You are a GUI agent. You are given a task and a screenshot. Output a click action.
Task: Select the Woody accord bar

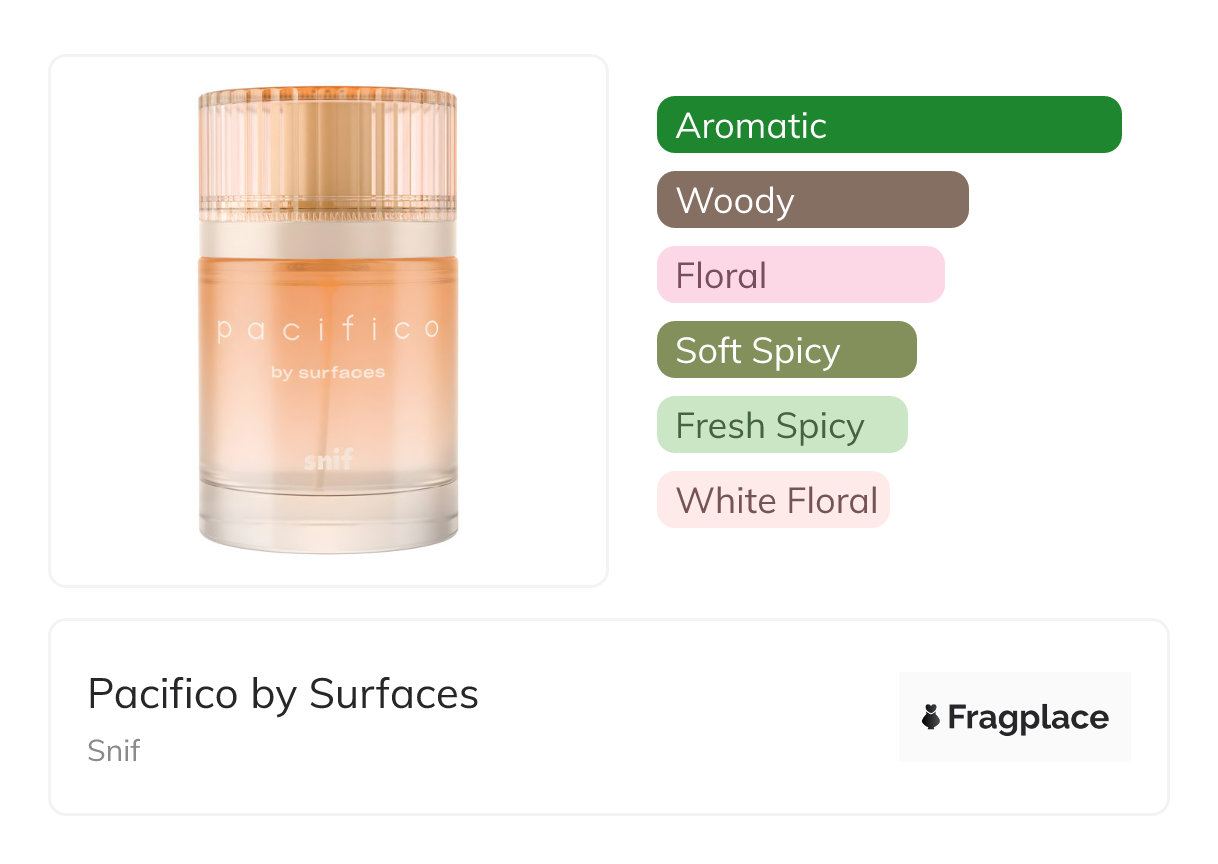[x=812, y=200]
